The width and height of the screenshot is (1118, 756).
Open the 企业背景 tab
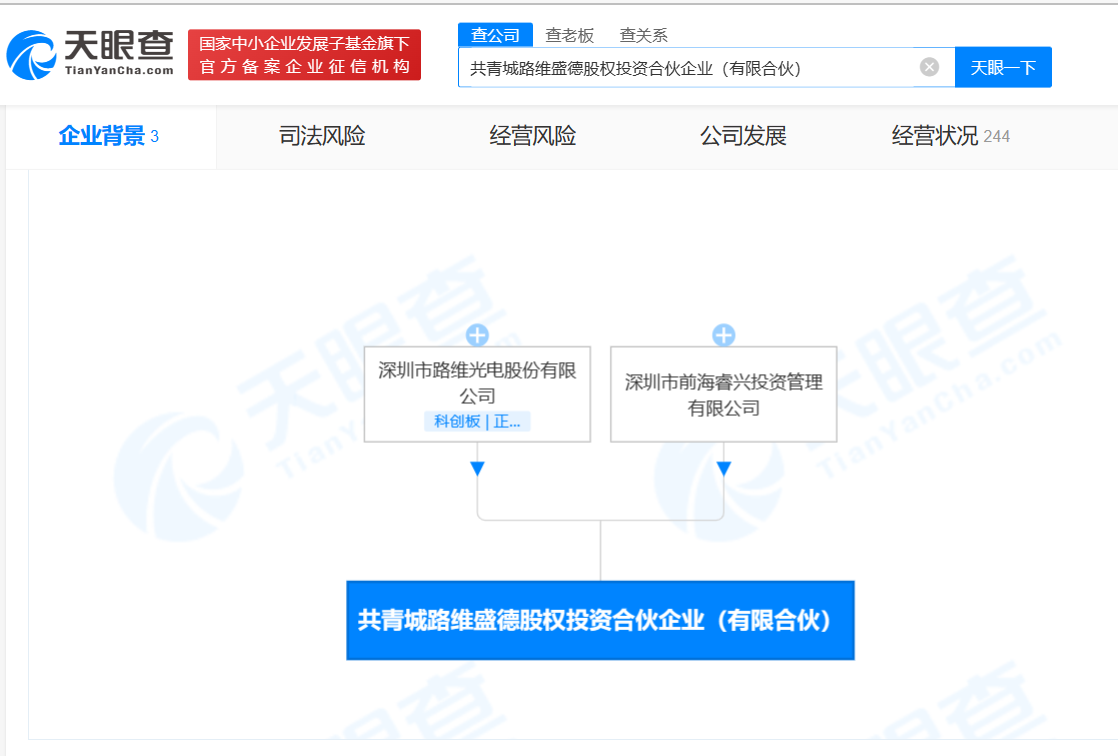pos(109,136)
